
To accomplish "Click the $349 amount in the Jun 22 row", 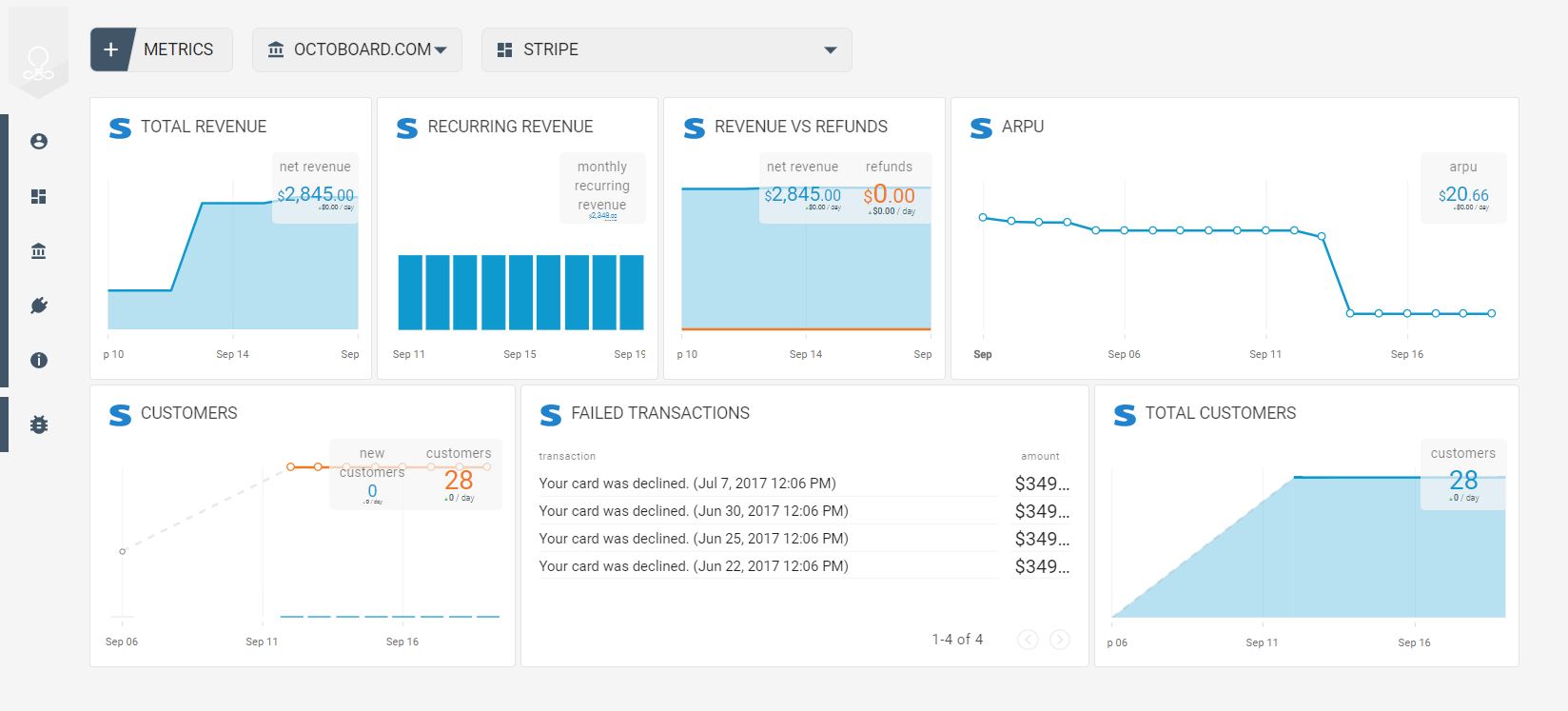I will click(x=1042, y=566).
